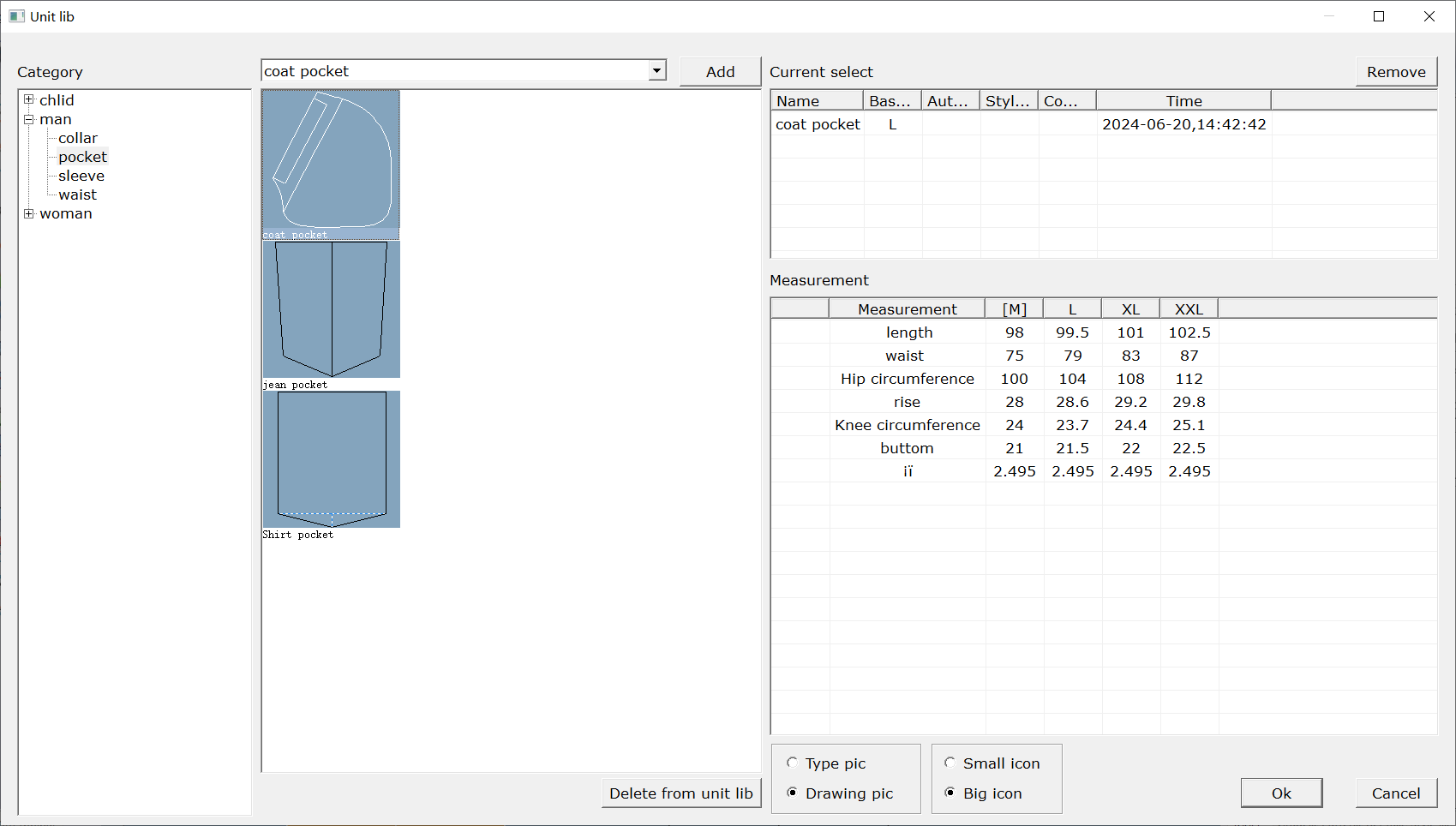The width and height of the screenshot is (1456, 826).
Task: Click the Styl... column header
Action: 1009,101
